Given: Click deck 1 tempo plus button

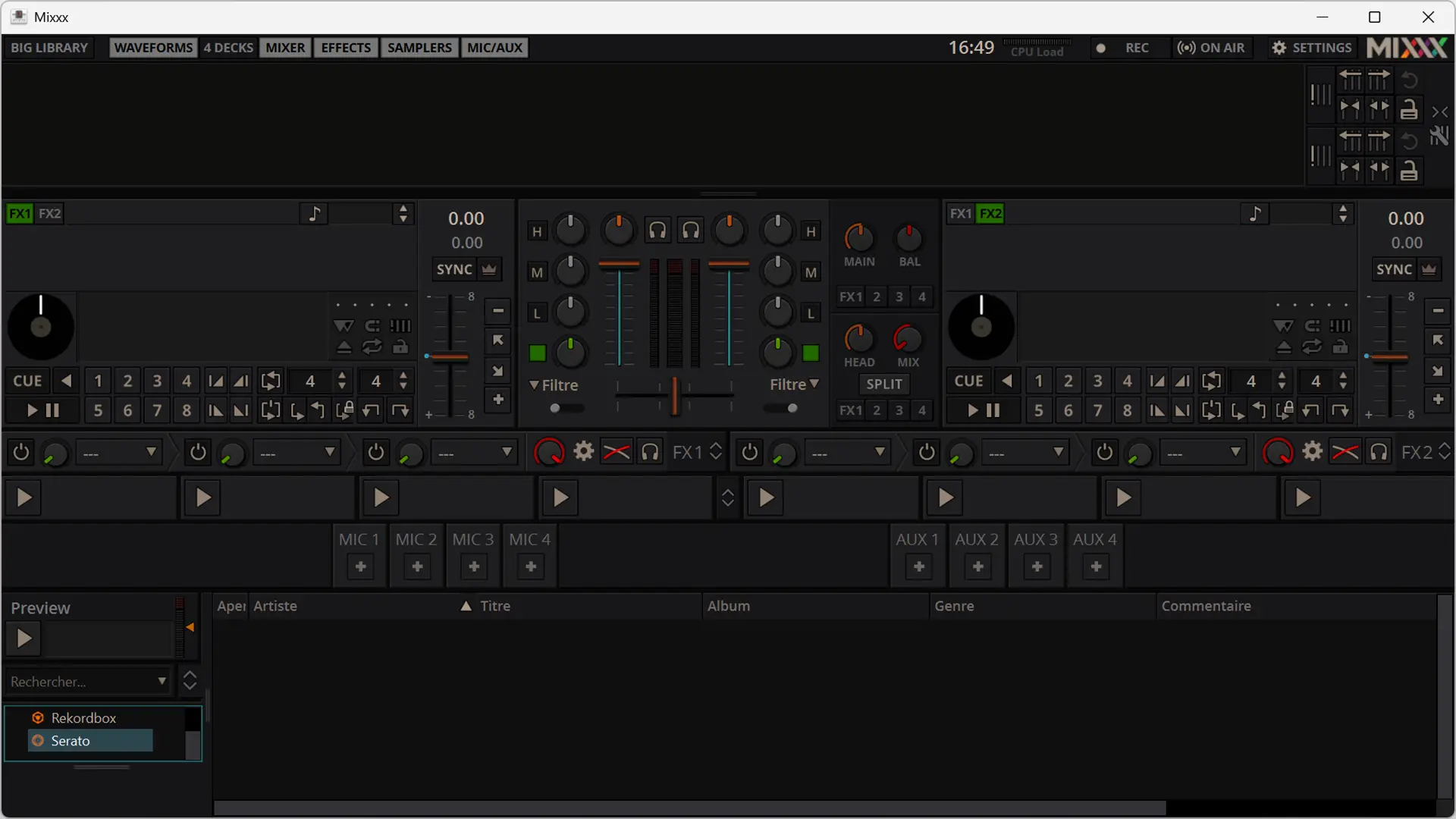Looking at the screenshot, I should point(498,400).
